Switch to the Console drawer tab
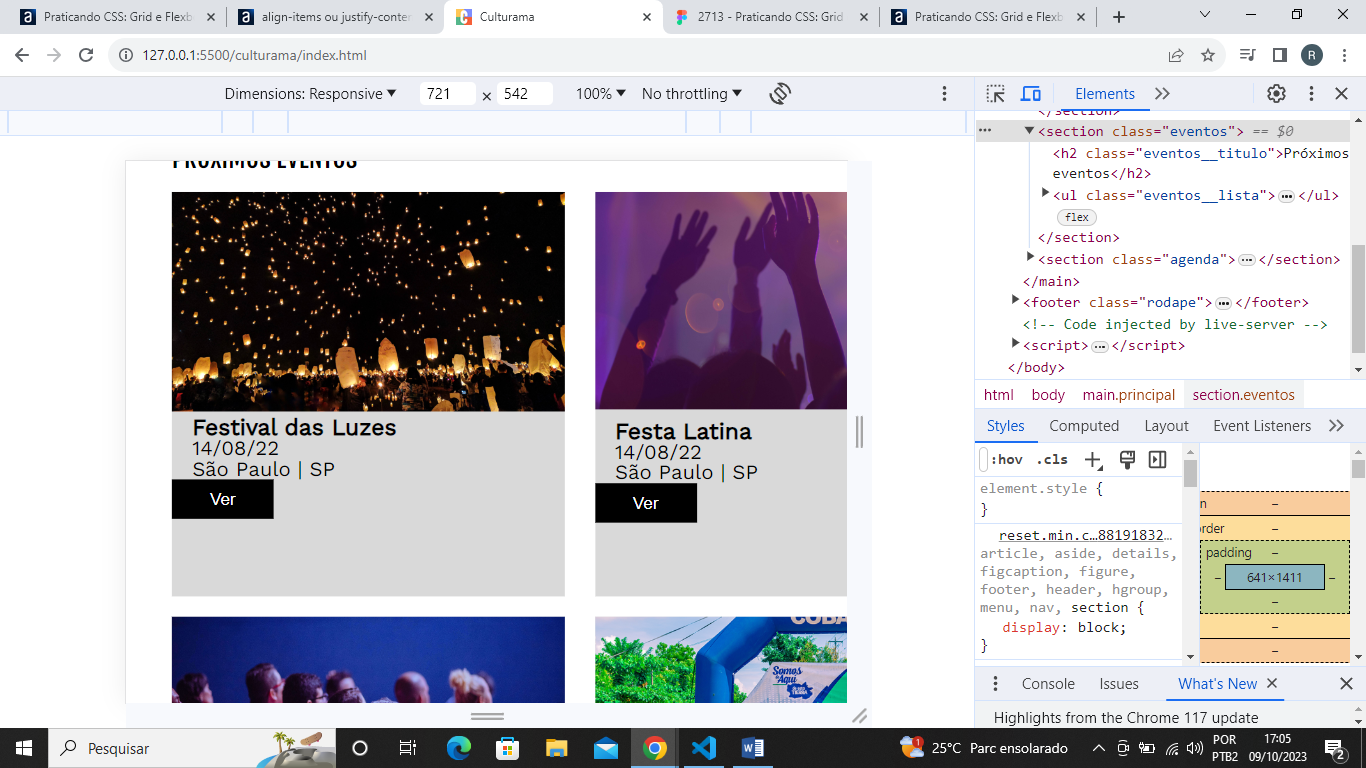Viewport: 1366px width, 768px height. tap(1048, 684)
